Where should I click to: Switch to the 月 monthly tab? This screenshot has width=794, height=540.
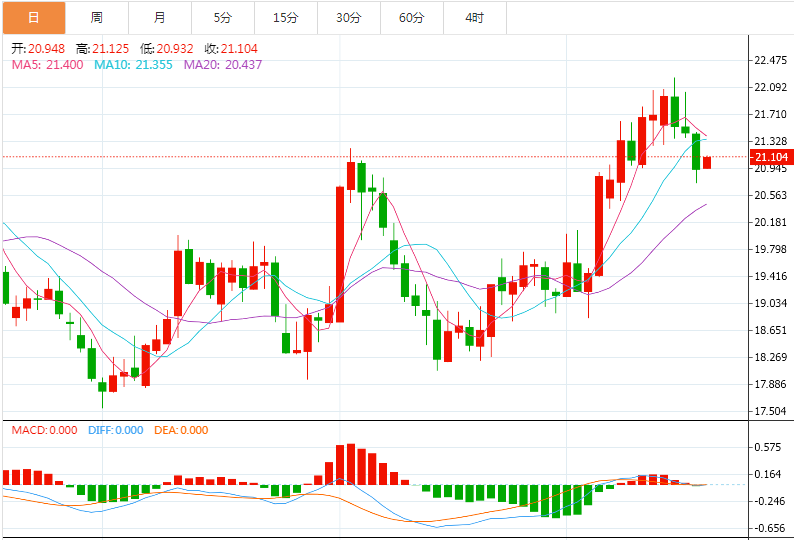[x=160, y=18]
